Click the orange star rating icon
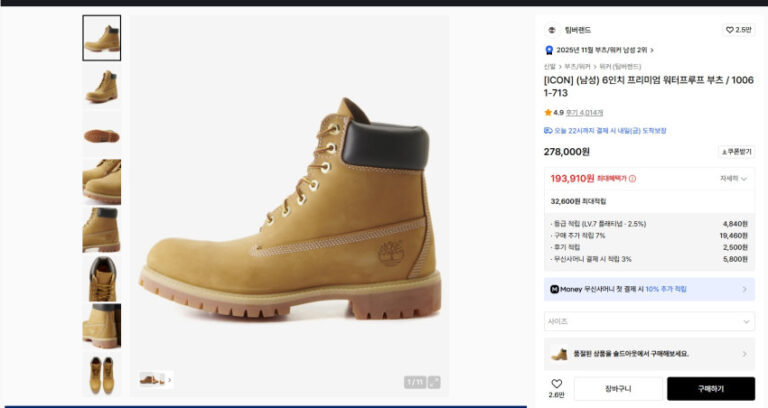The height and width of the screenshot is (408, 768). click(x=548, y=113)
